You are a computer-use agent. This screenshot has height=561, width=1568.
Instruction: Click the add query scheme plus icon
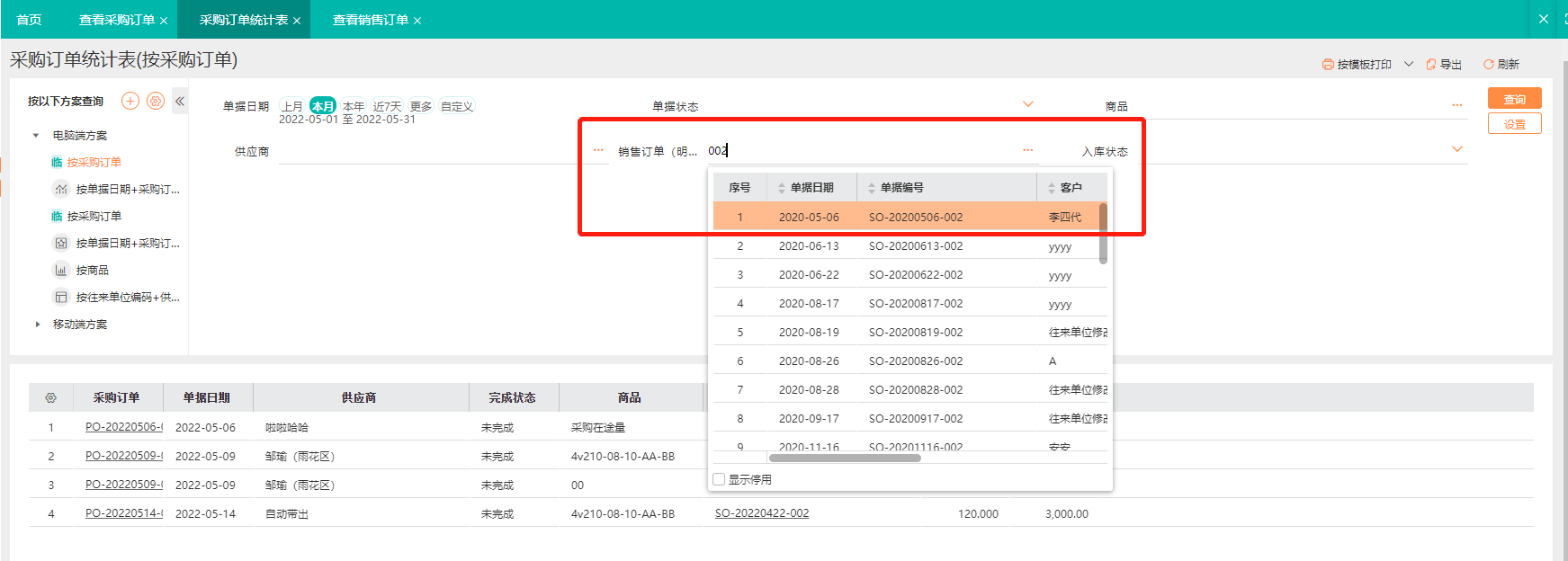point(130,101)
